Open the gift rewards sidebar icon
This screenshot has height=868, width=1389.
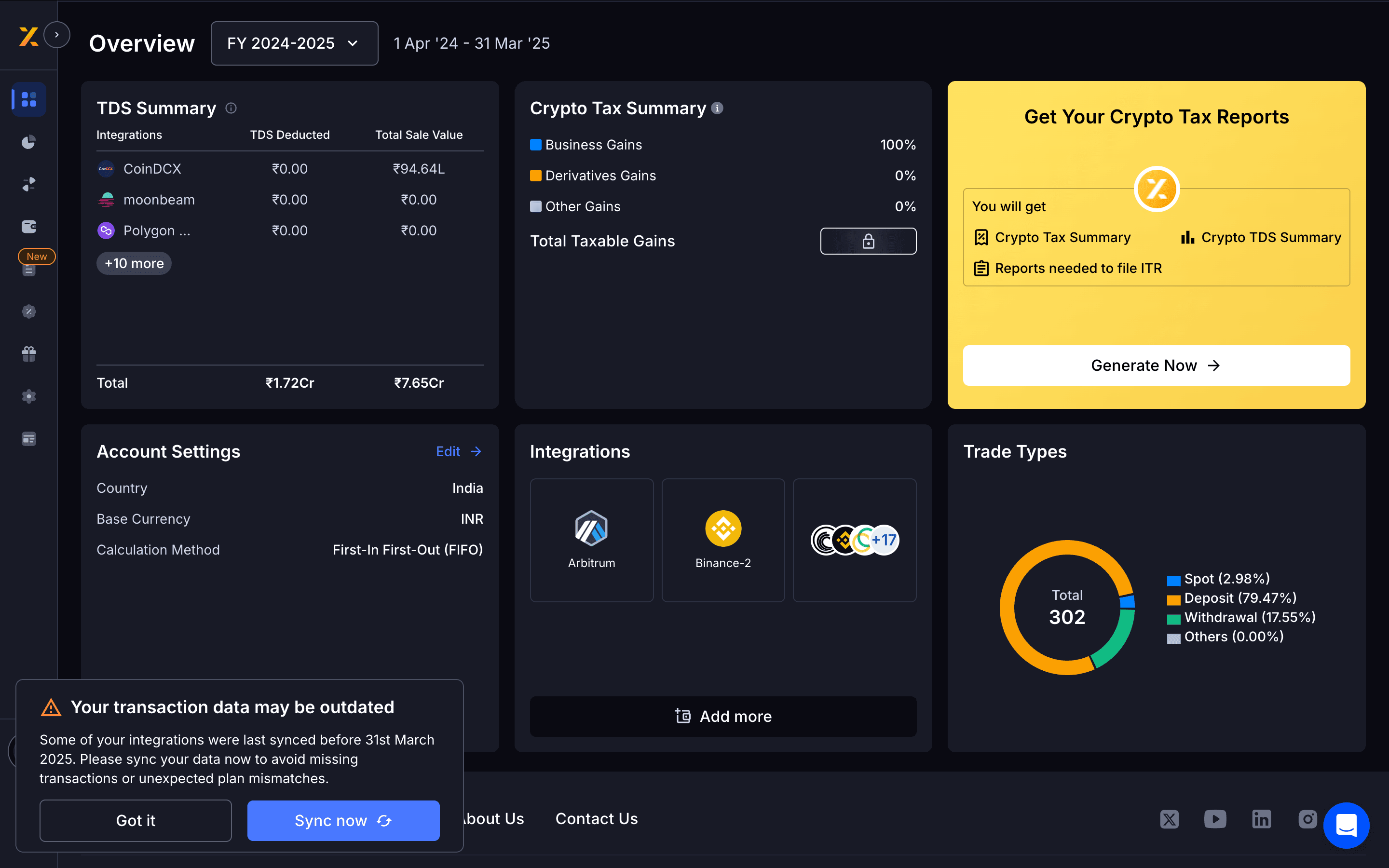[x=29, y=354]
